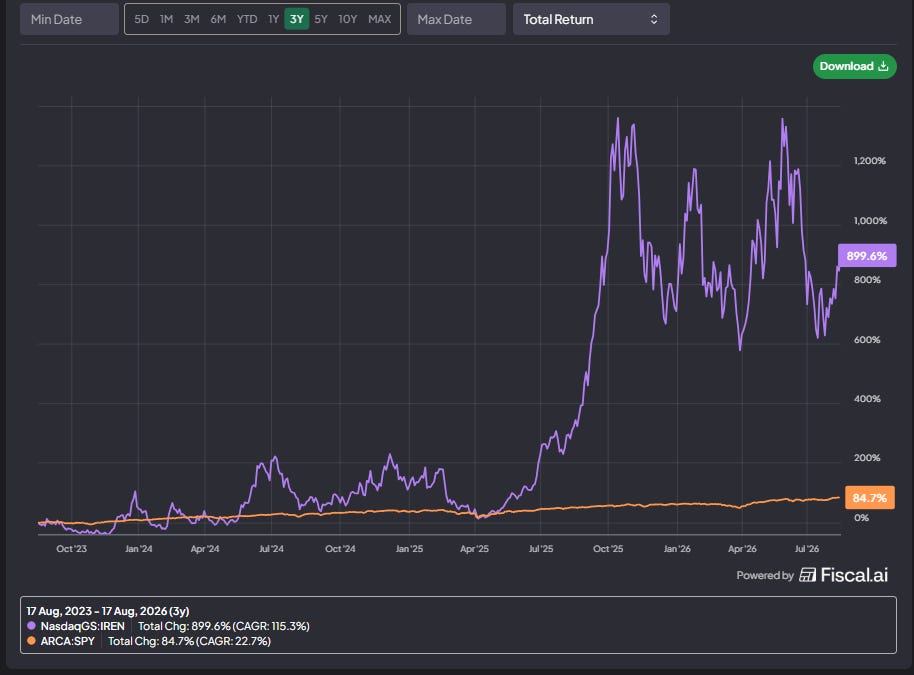Click the 899.6% IREN value label
Viewport: 914px width, 675px height.
point(867,256)
